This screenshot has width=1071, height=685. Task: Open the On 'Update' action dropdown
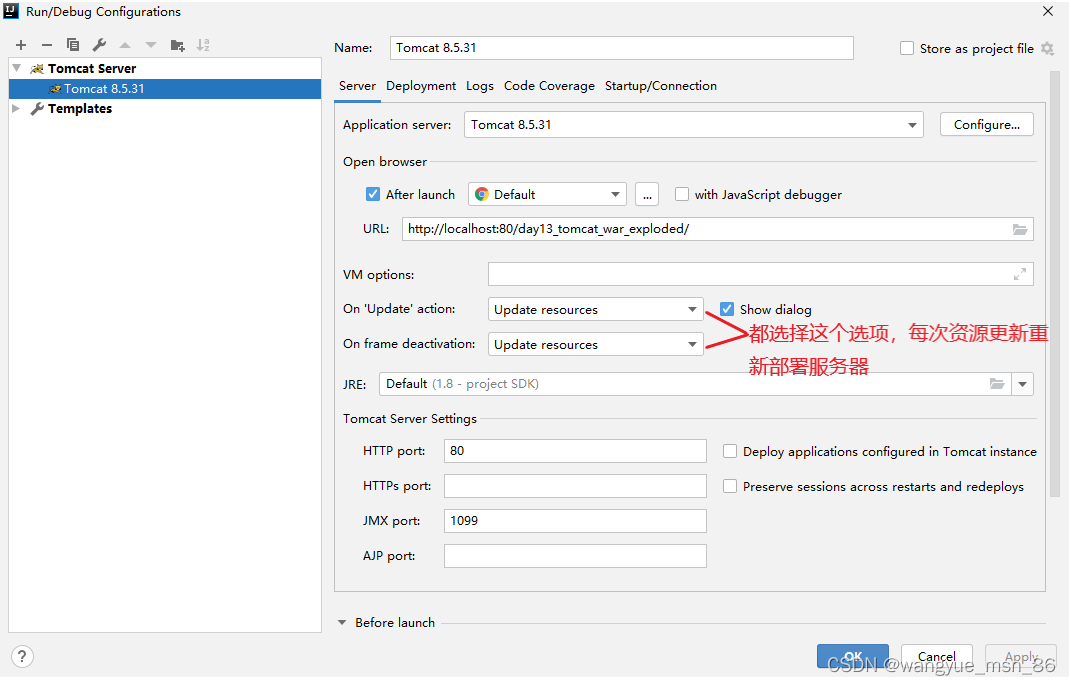[x=596, y=309]
